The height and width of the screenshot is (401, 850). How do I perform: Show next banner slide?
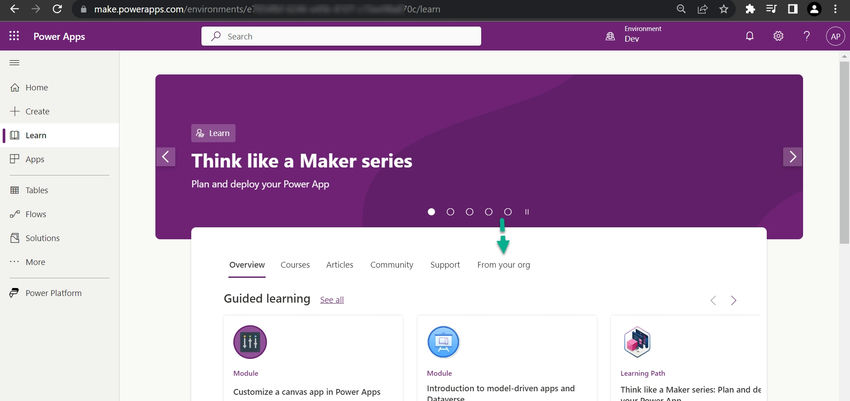point(793,157)
